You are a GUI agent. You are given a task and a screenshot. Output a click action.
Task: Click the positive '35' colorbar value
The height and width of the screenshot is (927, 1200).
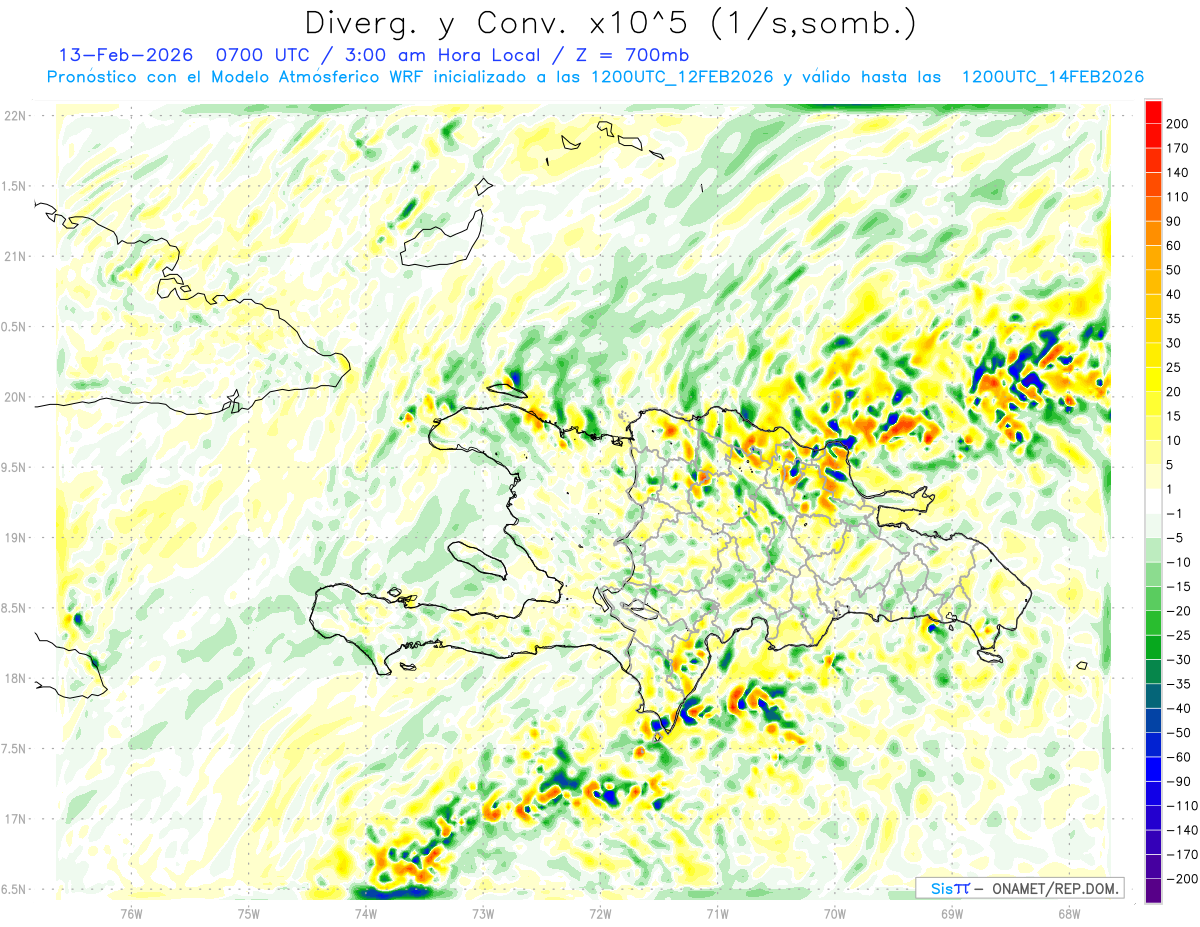pyautogui.click(x=1175, y=319)
